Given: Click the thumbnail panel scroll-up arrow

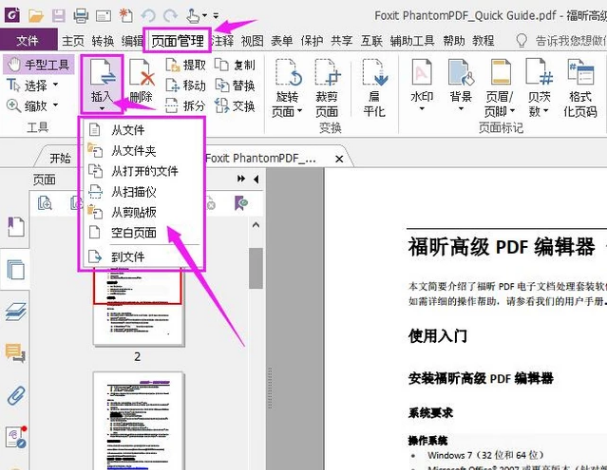Looking at the screenshot, I should (x=256, y=225).
